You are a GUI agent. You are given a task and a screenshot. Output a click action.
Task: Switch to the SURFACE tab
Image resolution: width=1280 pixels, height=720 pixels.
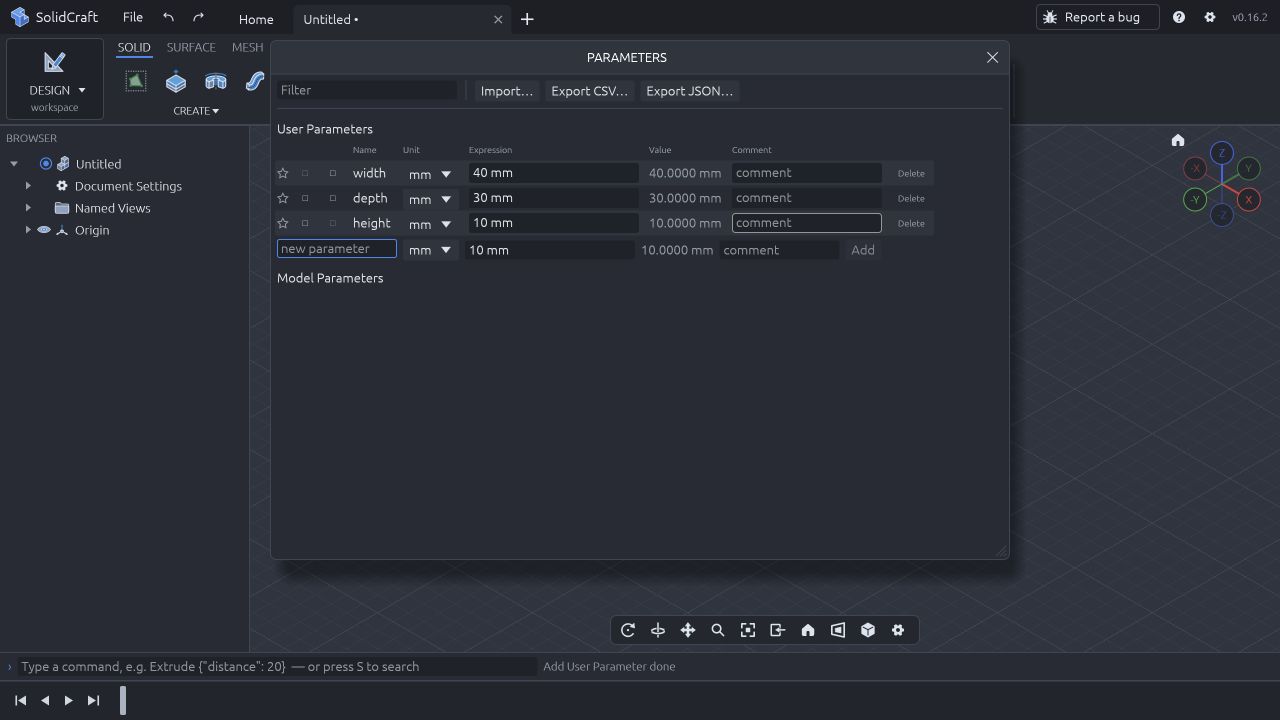(191, 47)
